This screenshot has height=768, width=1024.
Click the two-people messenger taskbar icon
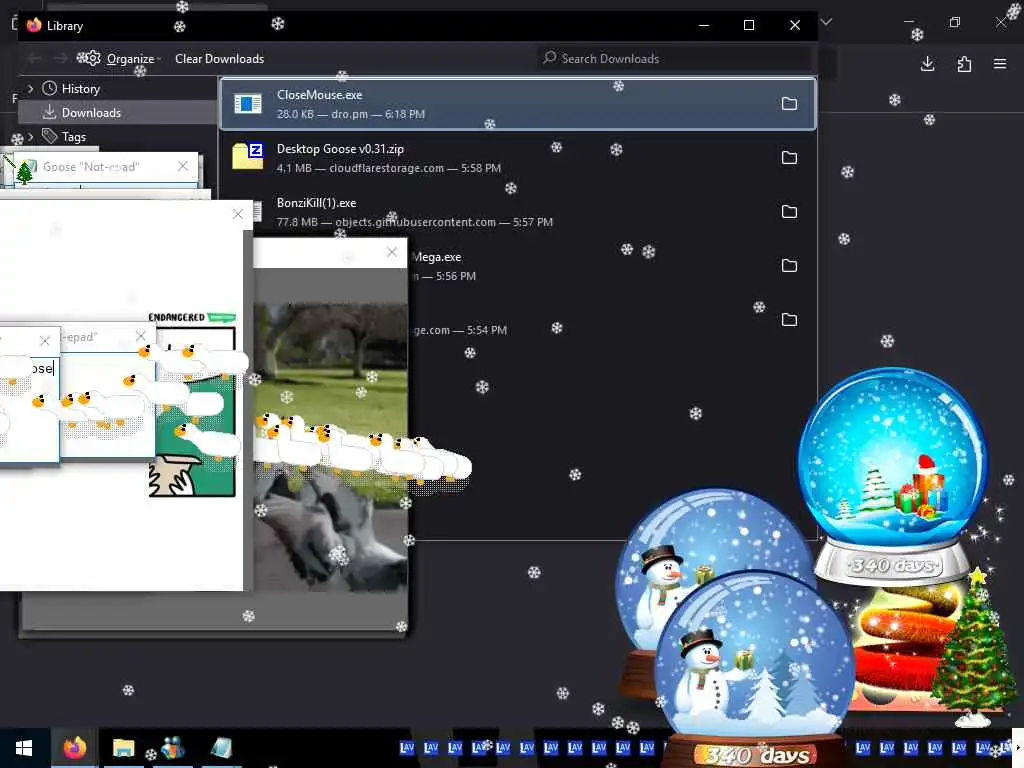point(173,748)
